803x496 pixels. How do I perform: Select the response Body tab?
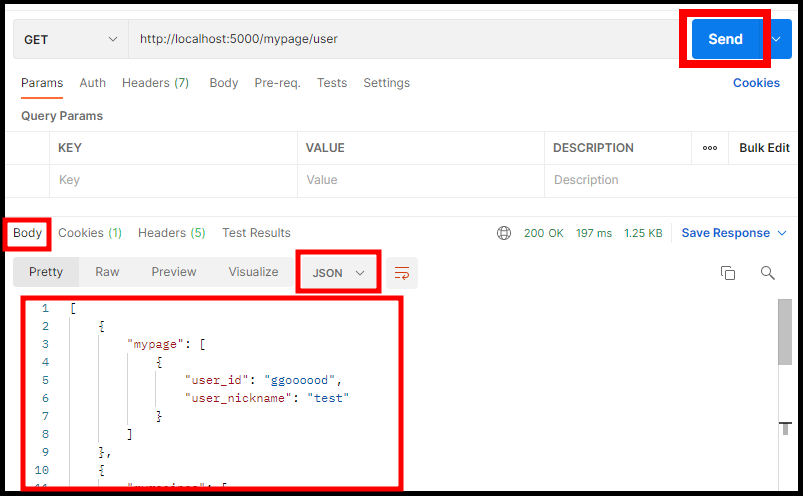pos(28,233)
